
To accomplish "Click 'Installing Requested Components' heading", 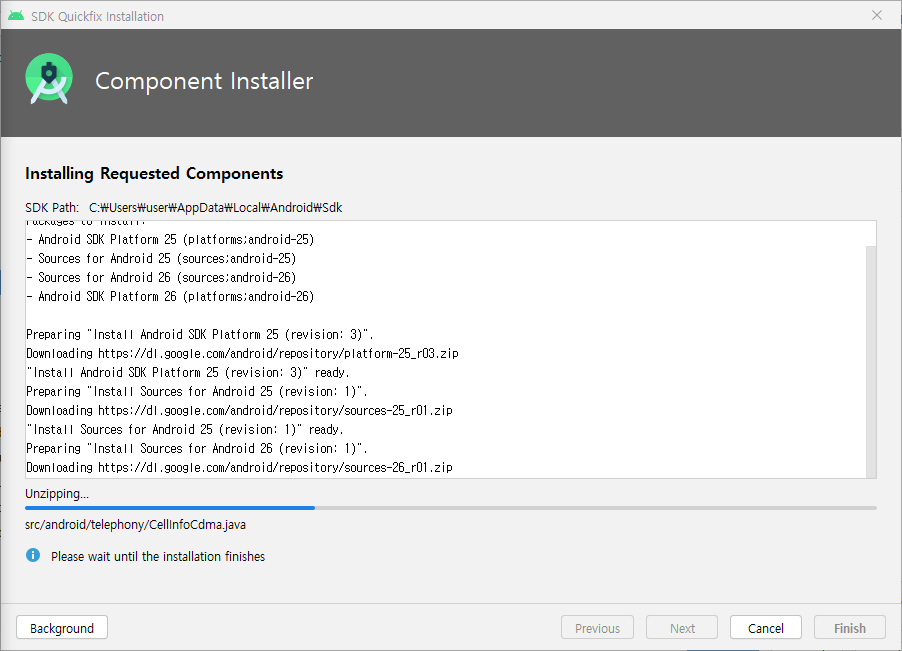I will 154,174.
